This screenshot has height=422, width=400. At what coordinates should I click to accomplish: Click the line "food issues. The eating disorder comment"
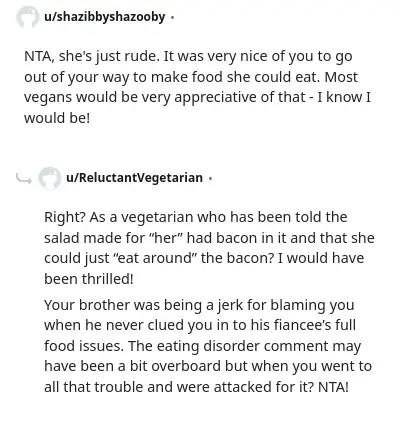pyautogui.click(x=202, y=346)
